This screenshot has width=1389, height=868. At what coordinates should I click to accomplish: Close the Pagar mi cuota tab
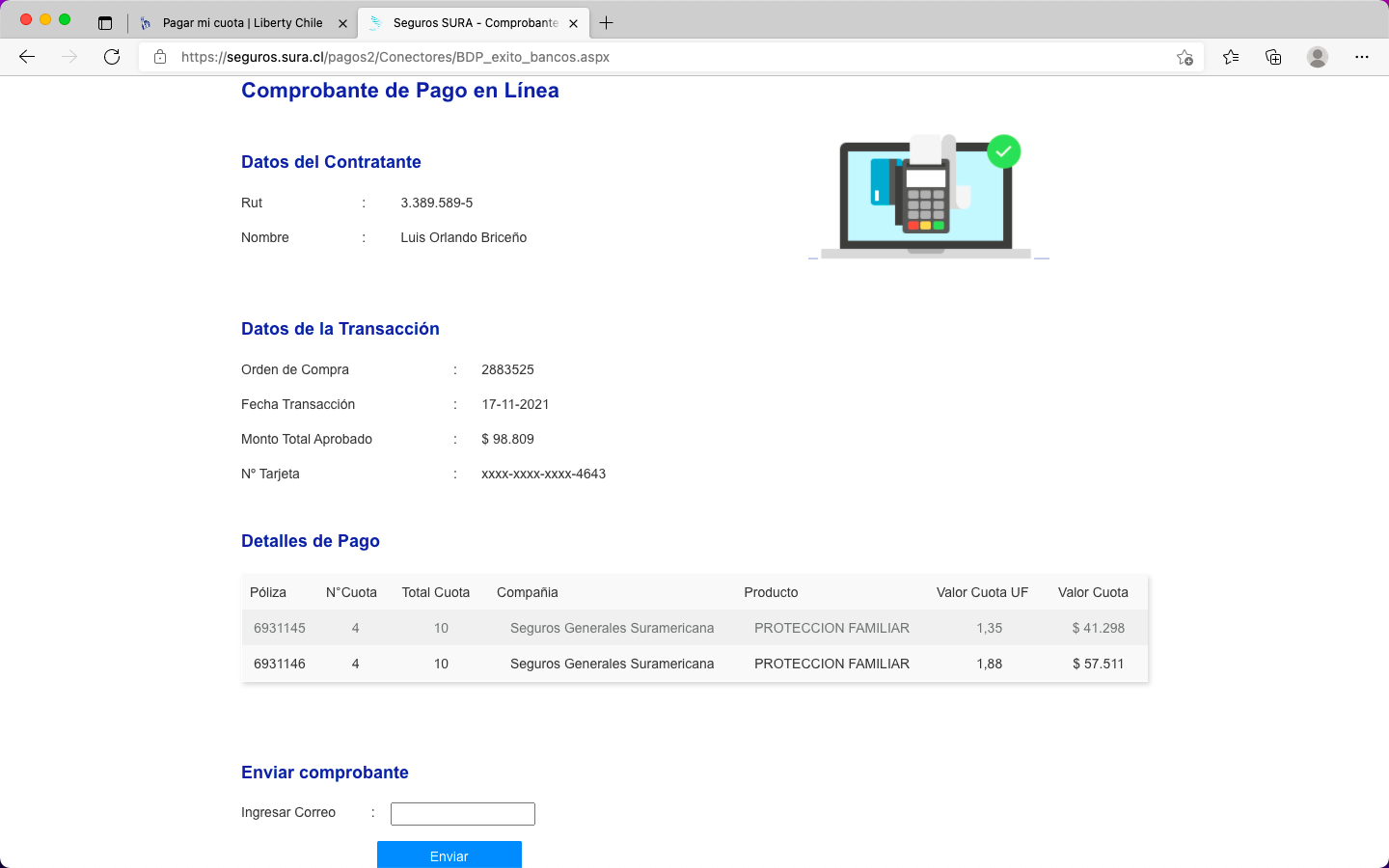click(x=342, y=23)
